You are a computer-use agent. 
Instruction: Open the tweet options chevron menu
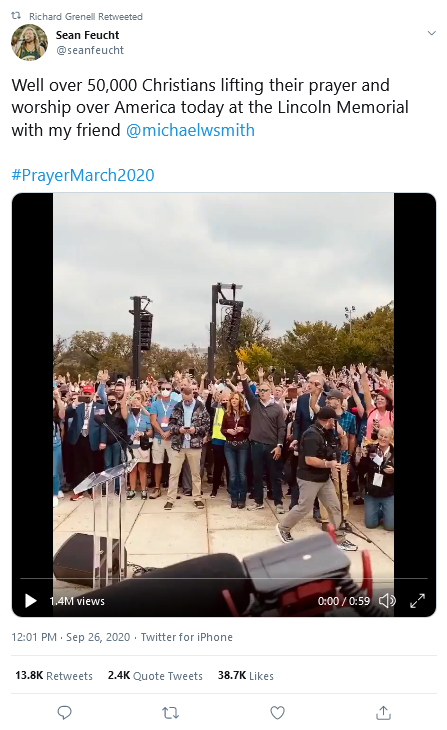pos(432,33)
